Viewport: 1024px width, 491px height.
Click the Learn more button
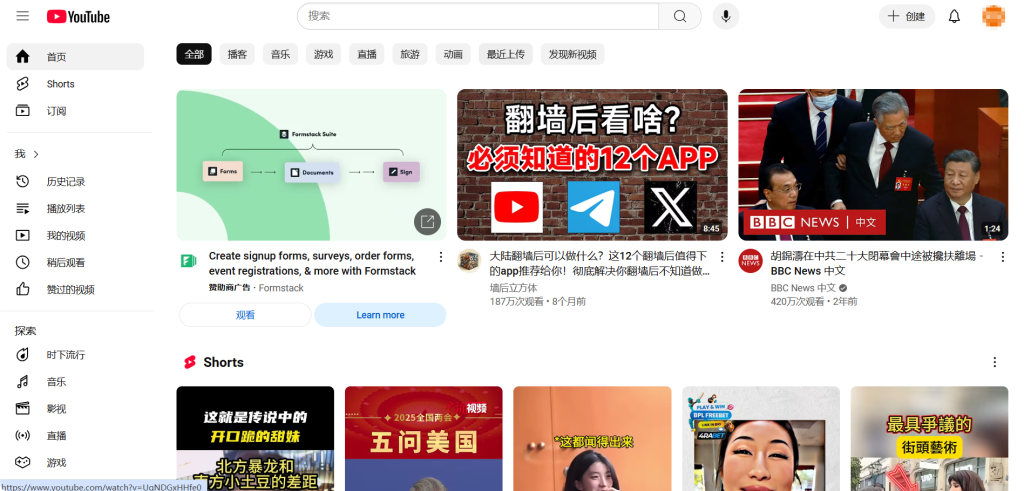click(380, 315)
